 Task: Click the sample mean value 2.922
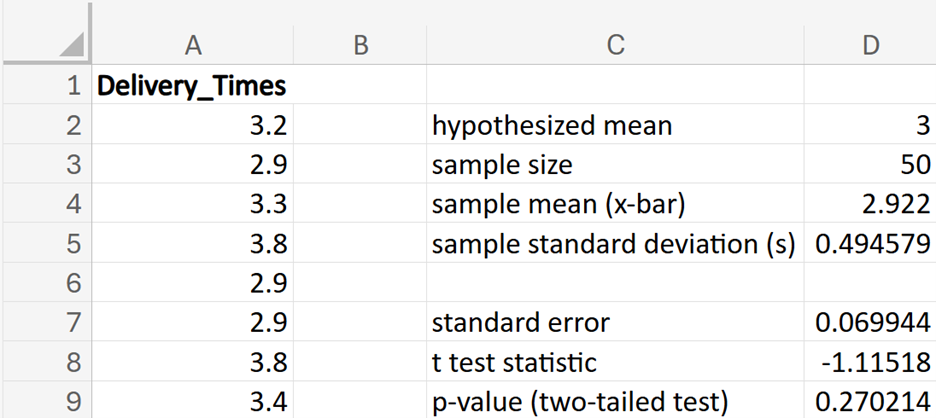(x=870, y=205)
